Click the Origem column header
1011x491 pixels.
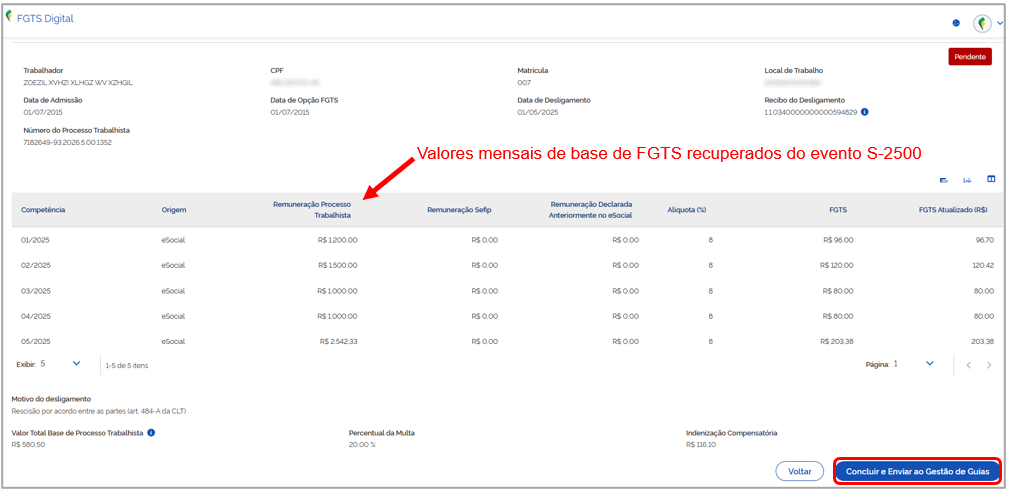174,210
